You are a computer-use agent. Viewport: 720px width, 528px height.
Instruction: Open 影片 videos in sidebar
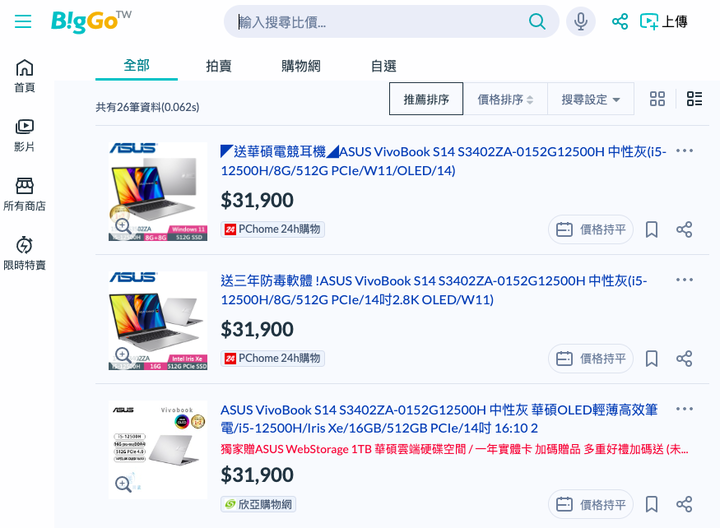pyautogui.click(x=24, y=135)
